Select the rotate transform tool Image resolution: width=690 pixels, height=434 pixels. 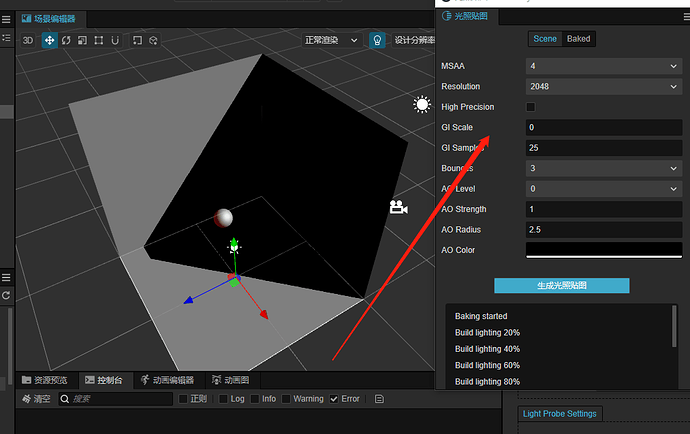[66, 40]
